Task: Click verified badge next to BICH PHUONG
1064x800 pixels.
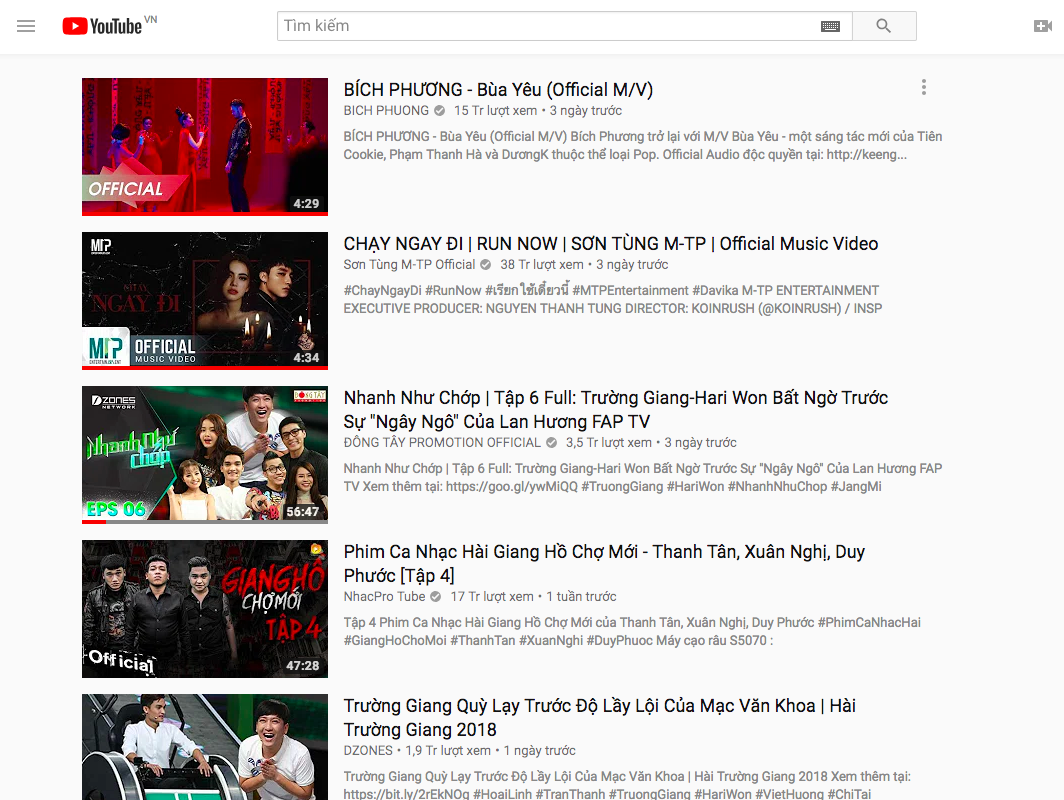Action: 440,111
